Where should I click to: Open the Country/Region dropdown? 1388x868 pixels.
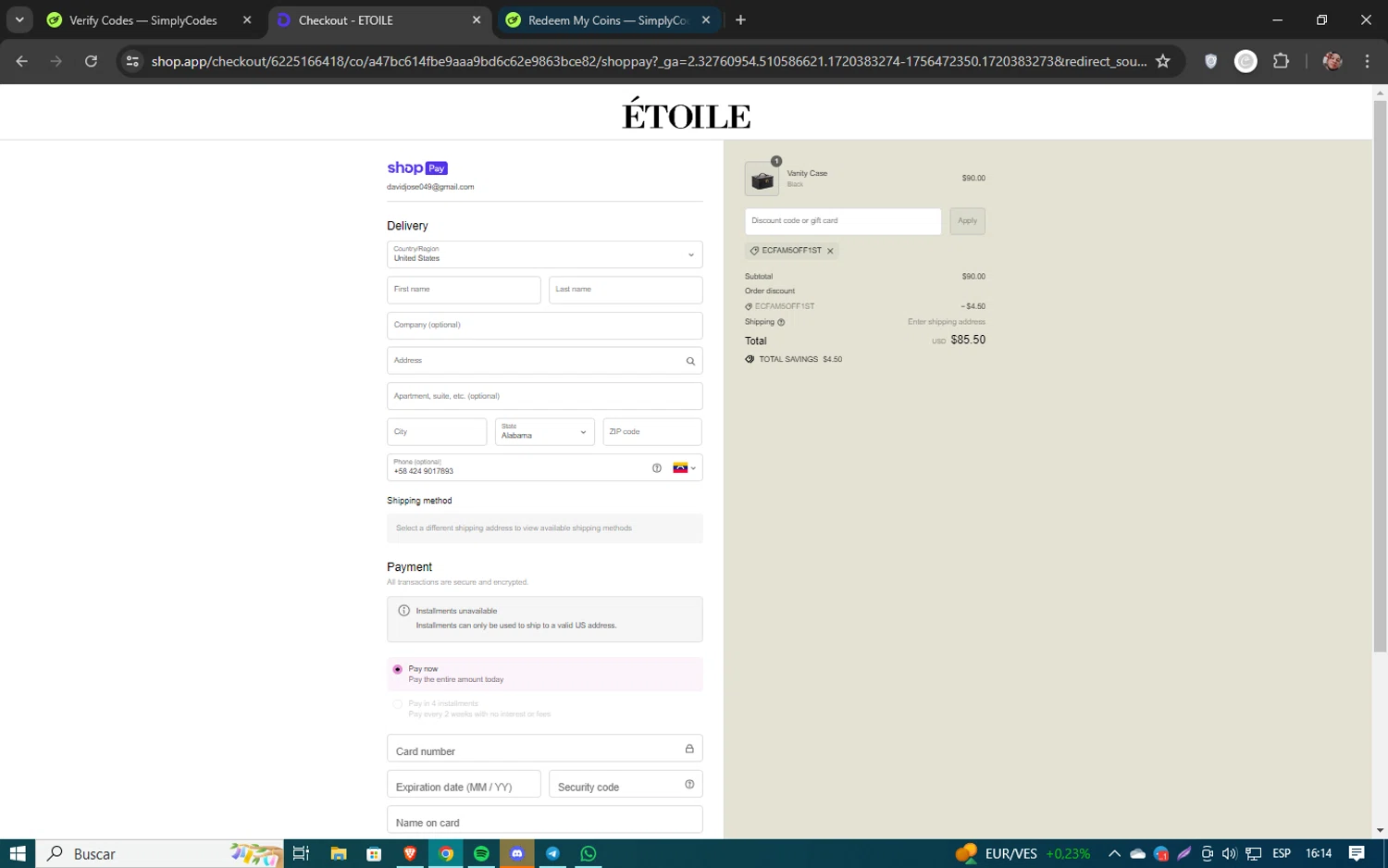coord(545,254)
